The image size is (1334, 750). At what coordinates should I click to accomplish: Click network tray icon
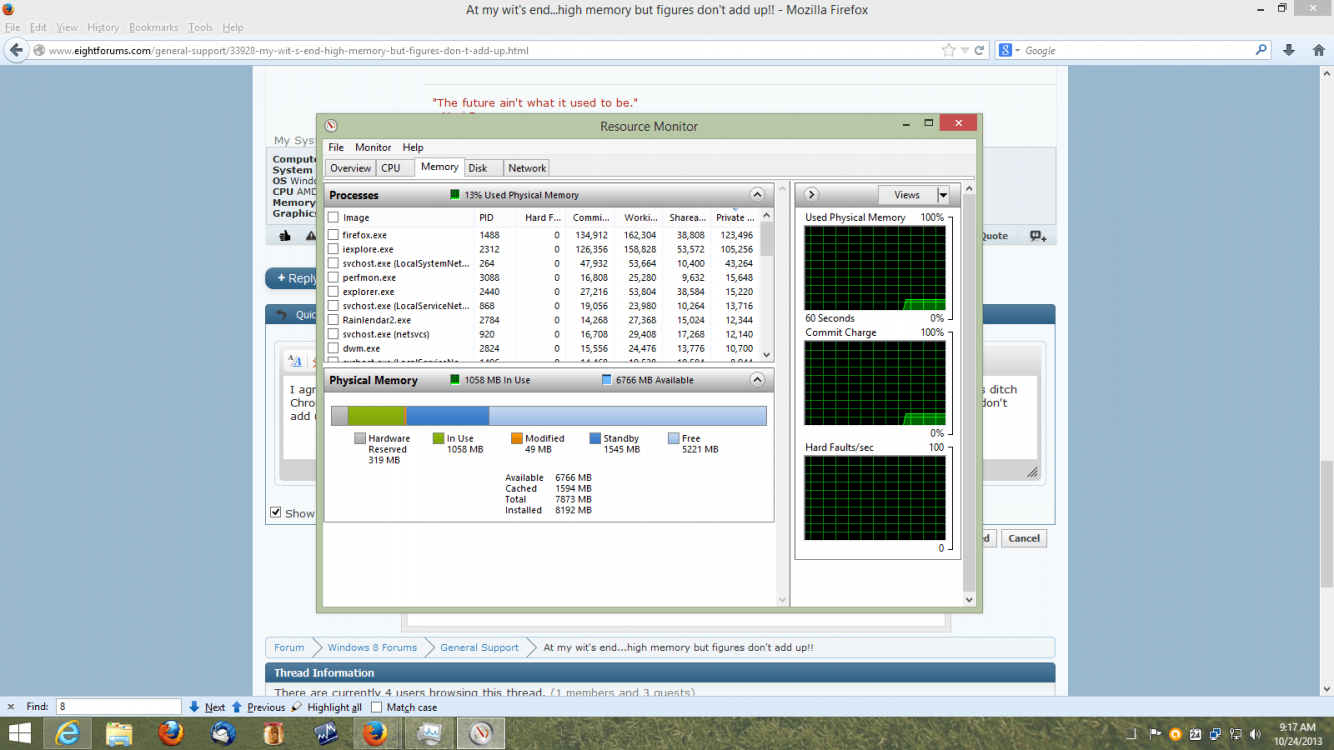pos(1235,735)
